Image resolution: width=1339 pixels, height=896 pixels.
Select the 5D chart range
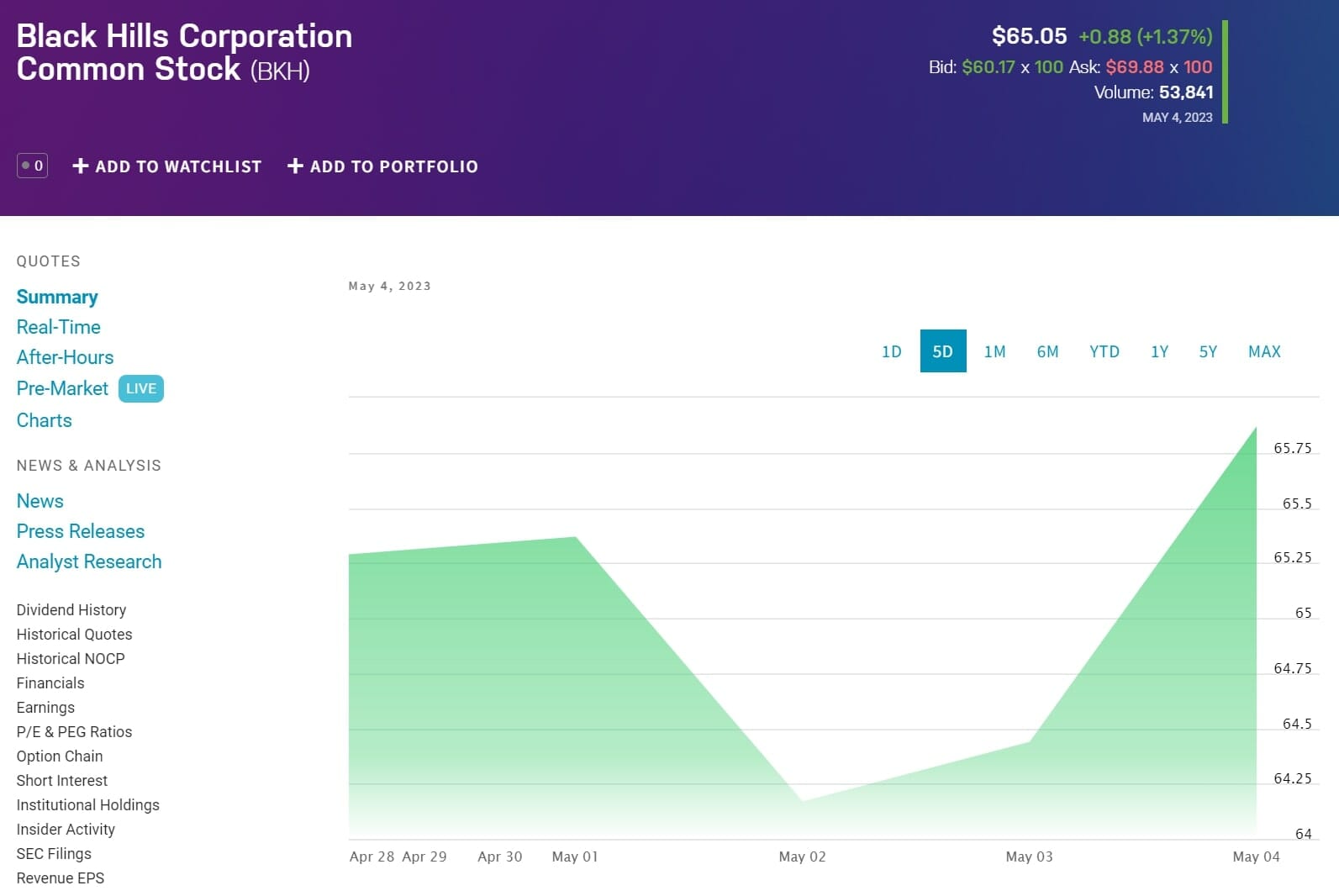pyautogui.click(x=942, y=351)
